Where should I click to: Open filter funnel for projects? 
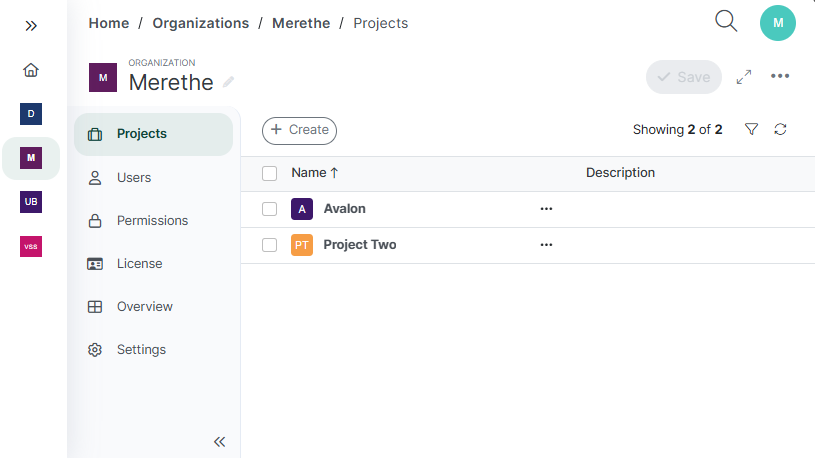[x=751, y=129]
